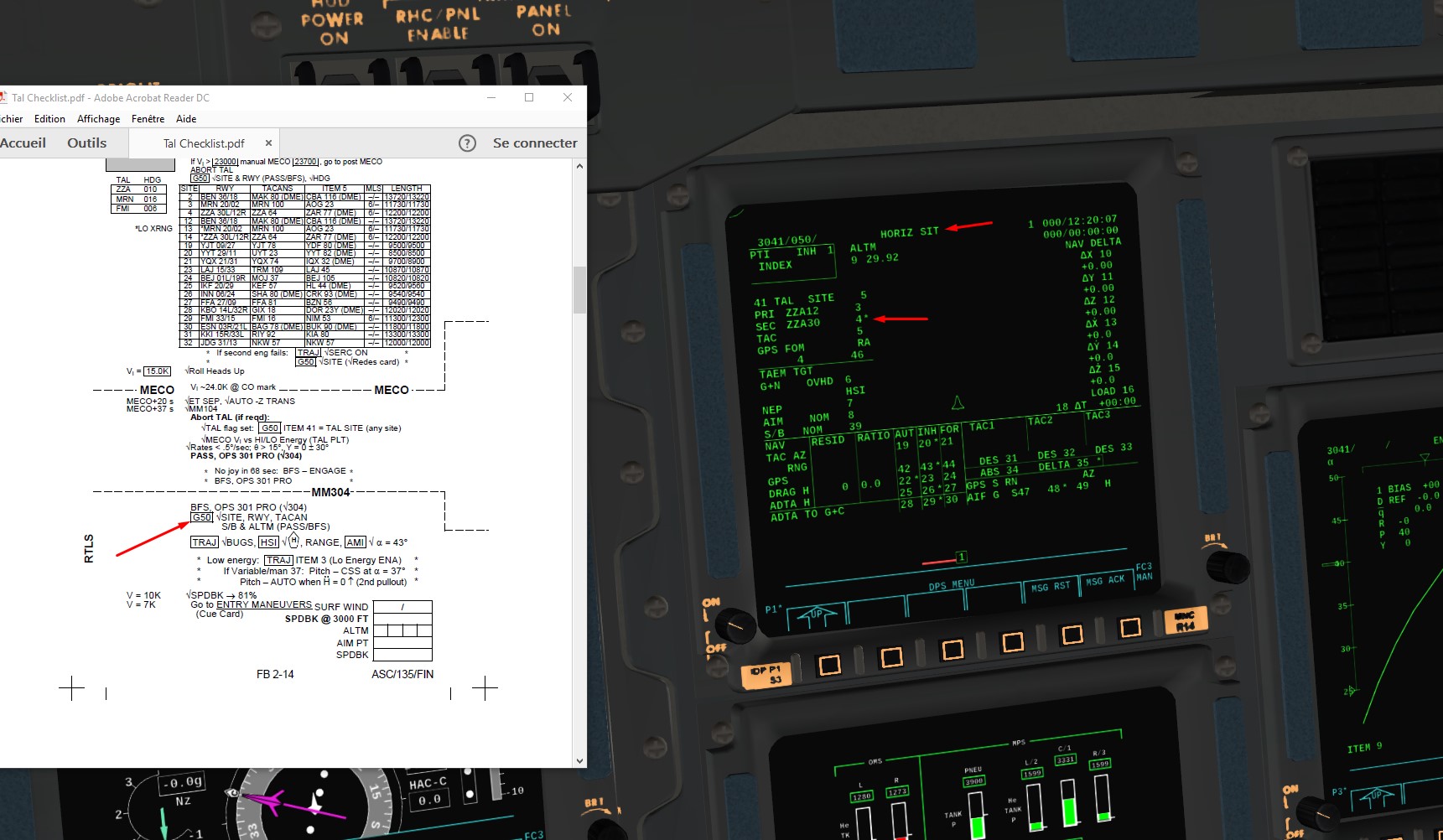
Task: Click MSG RST label on the display
Action: click(1050, 586)
